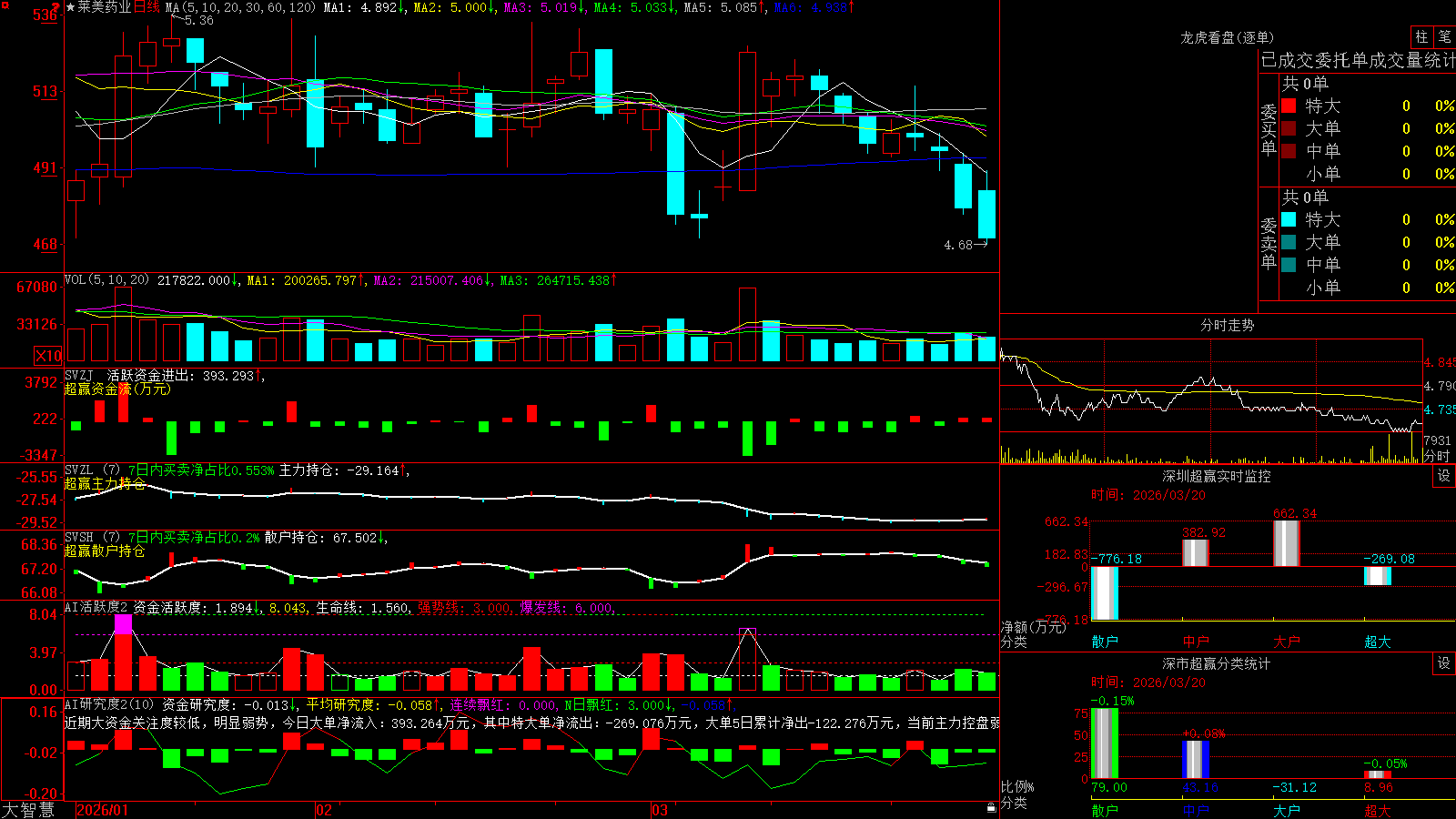The image size is (1456, 819).
Task: Click the 超大 -269.08 bar in 实时监控
Action: [1378, 576]
